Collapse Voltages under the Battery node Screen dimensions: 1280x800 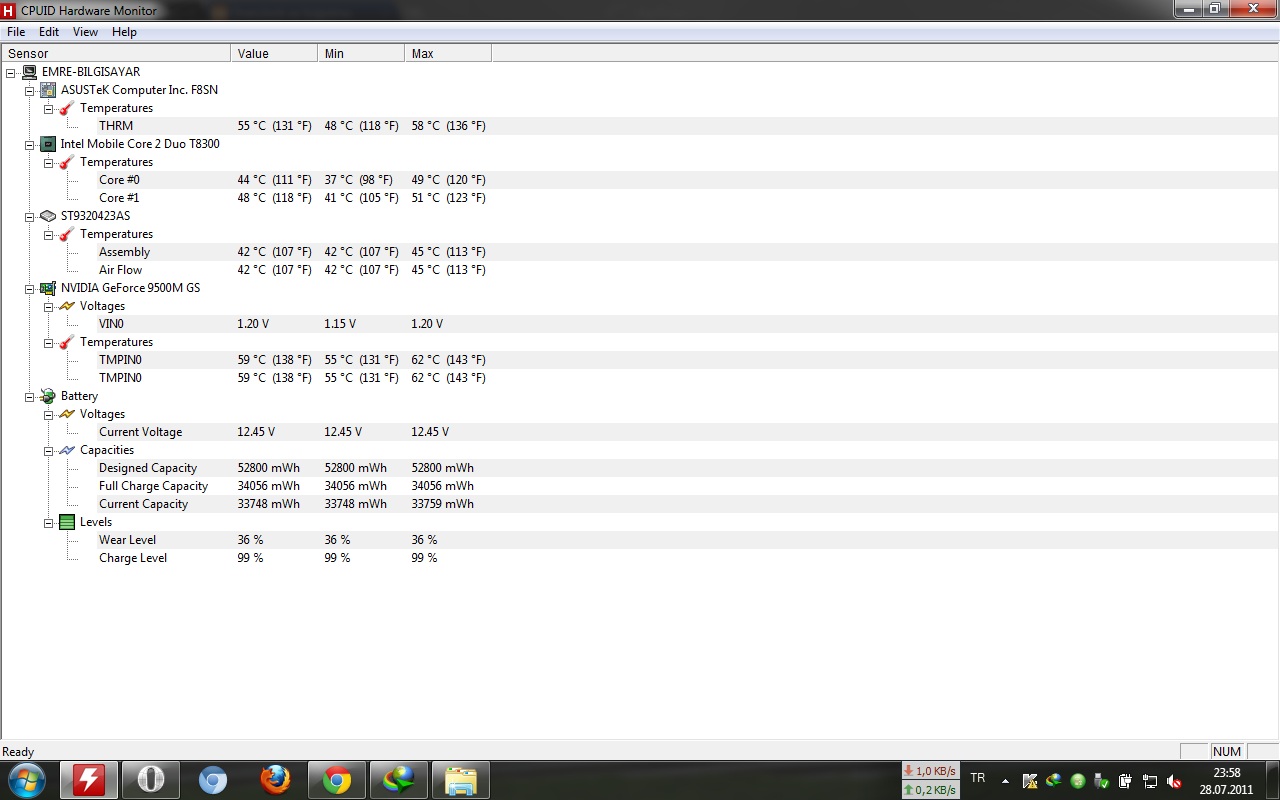49,414
